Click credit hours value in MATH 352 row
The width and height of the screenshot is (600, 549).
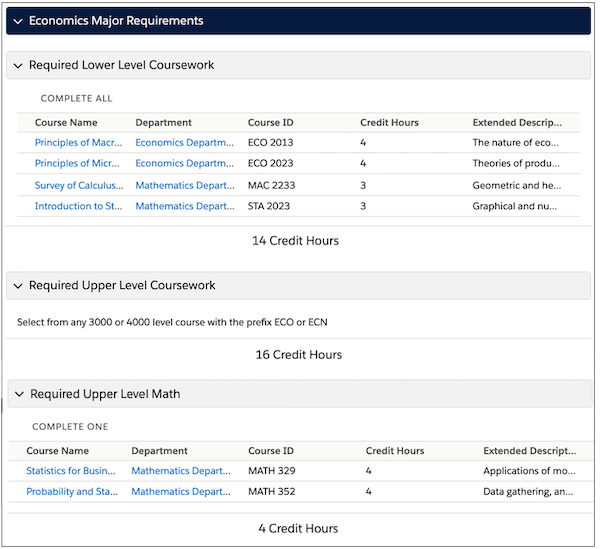coord(368,492)
